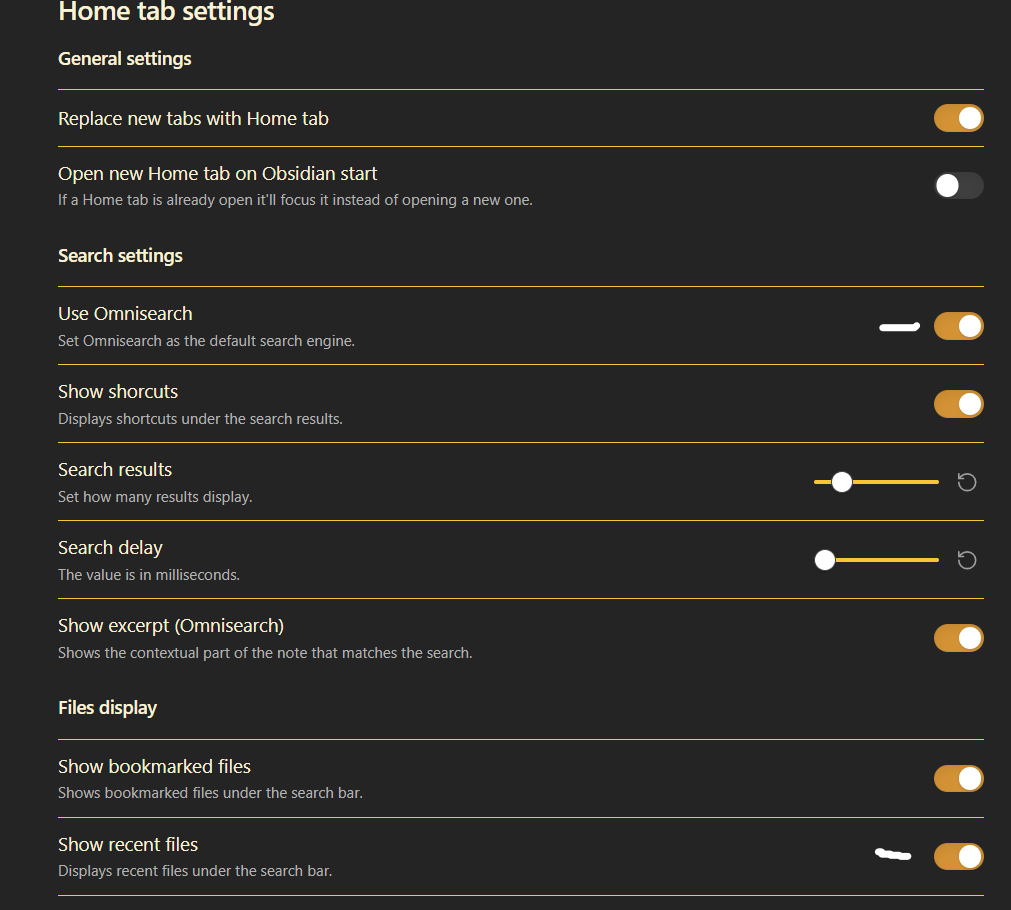
Task: Click the Search results slider track right end
Action: [x=935, y=482]
